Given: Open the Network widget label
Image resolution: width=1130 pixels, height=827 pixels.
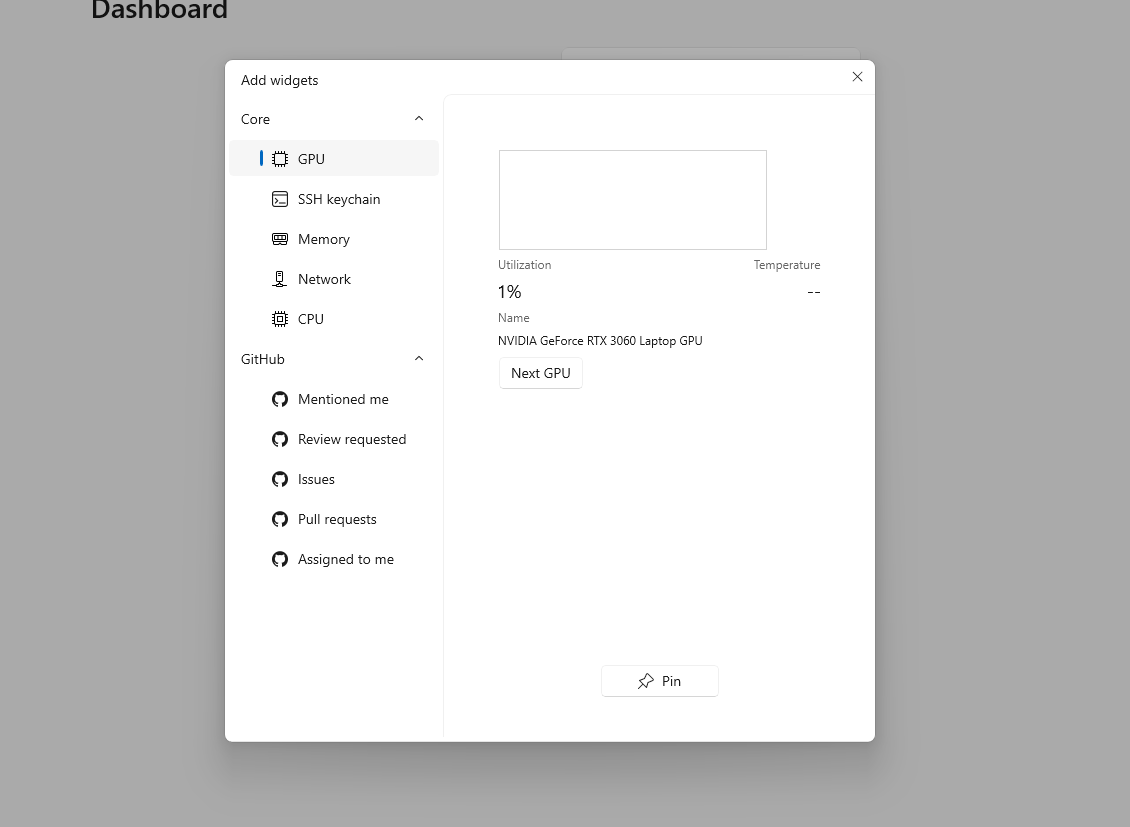Looking at the screenshot, I should coord(324,280).
